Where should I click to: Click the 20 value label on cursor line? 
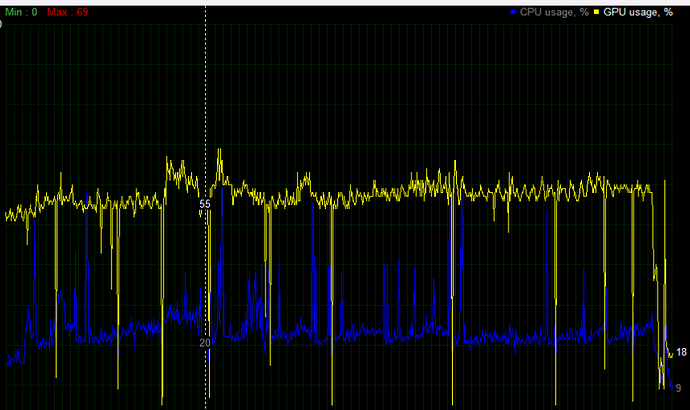[205, 343]
